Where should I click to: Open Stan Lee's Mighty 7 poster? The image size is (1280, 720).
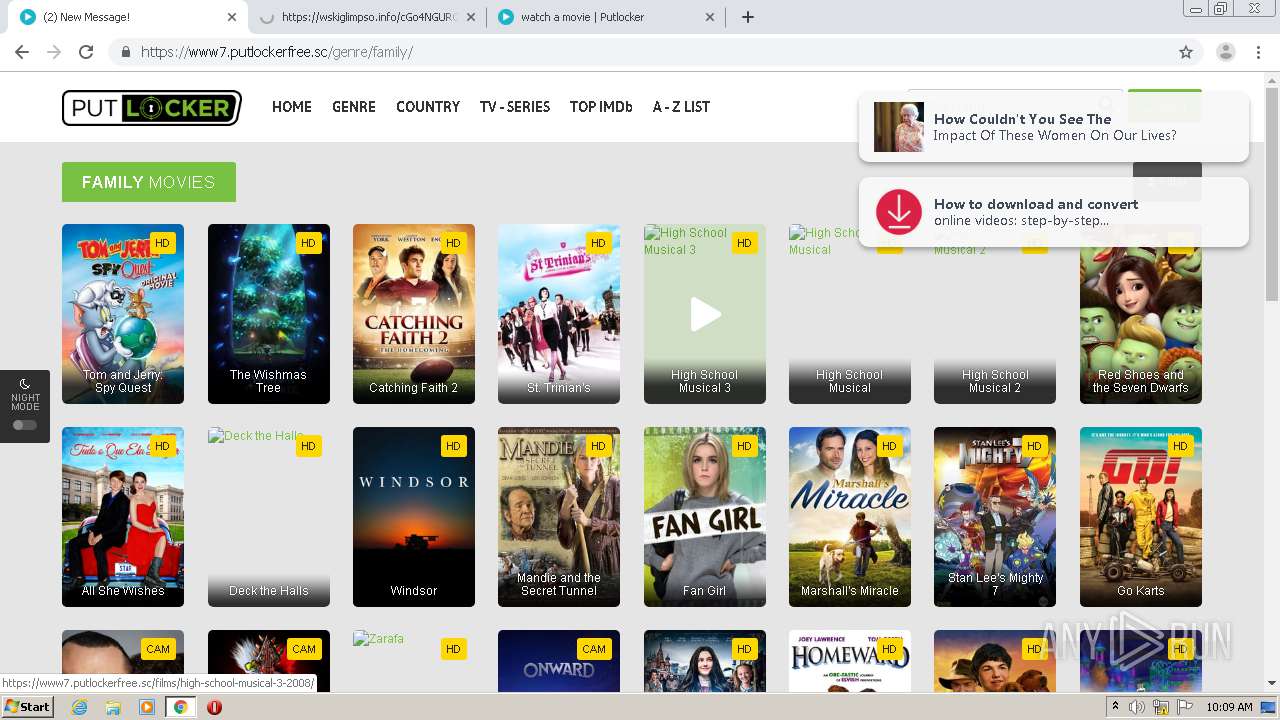995,517
